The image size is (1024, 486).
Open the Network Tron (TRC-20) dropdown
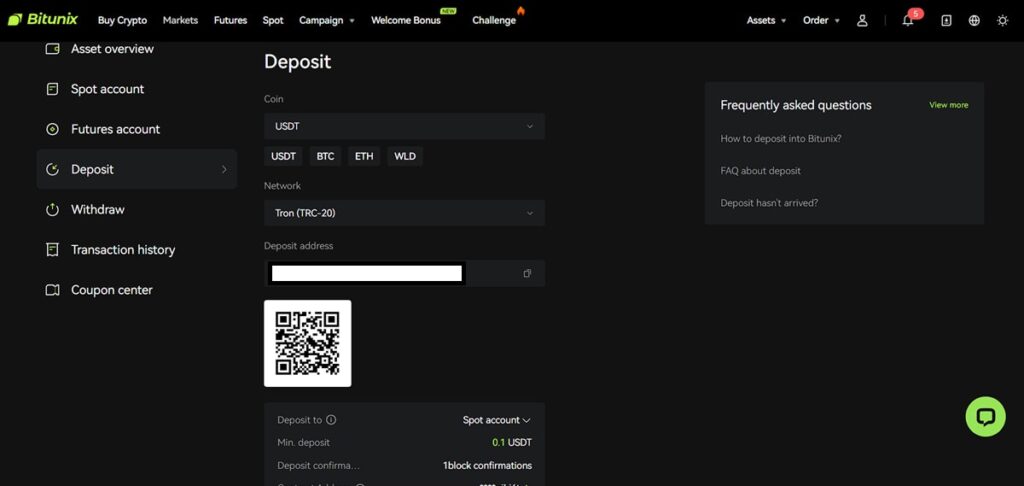(x=404, y=213)
